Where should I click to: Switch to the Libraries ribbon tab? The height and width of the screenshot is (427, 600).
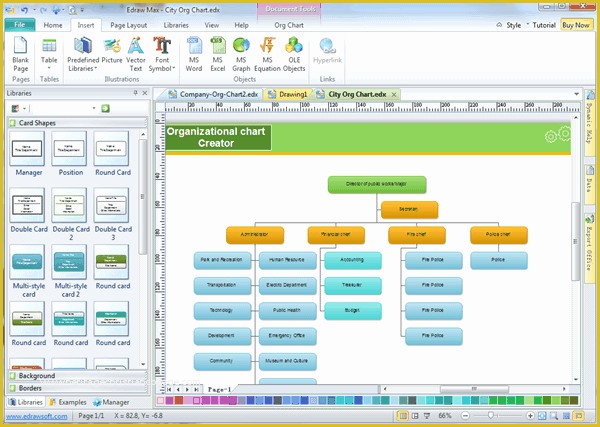click(x=176, y=25)
